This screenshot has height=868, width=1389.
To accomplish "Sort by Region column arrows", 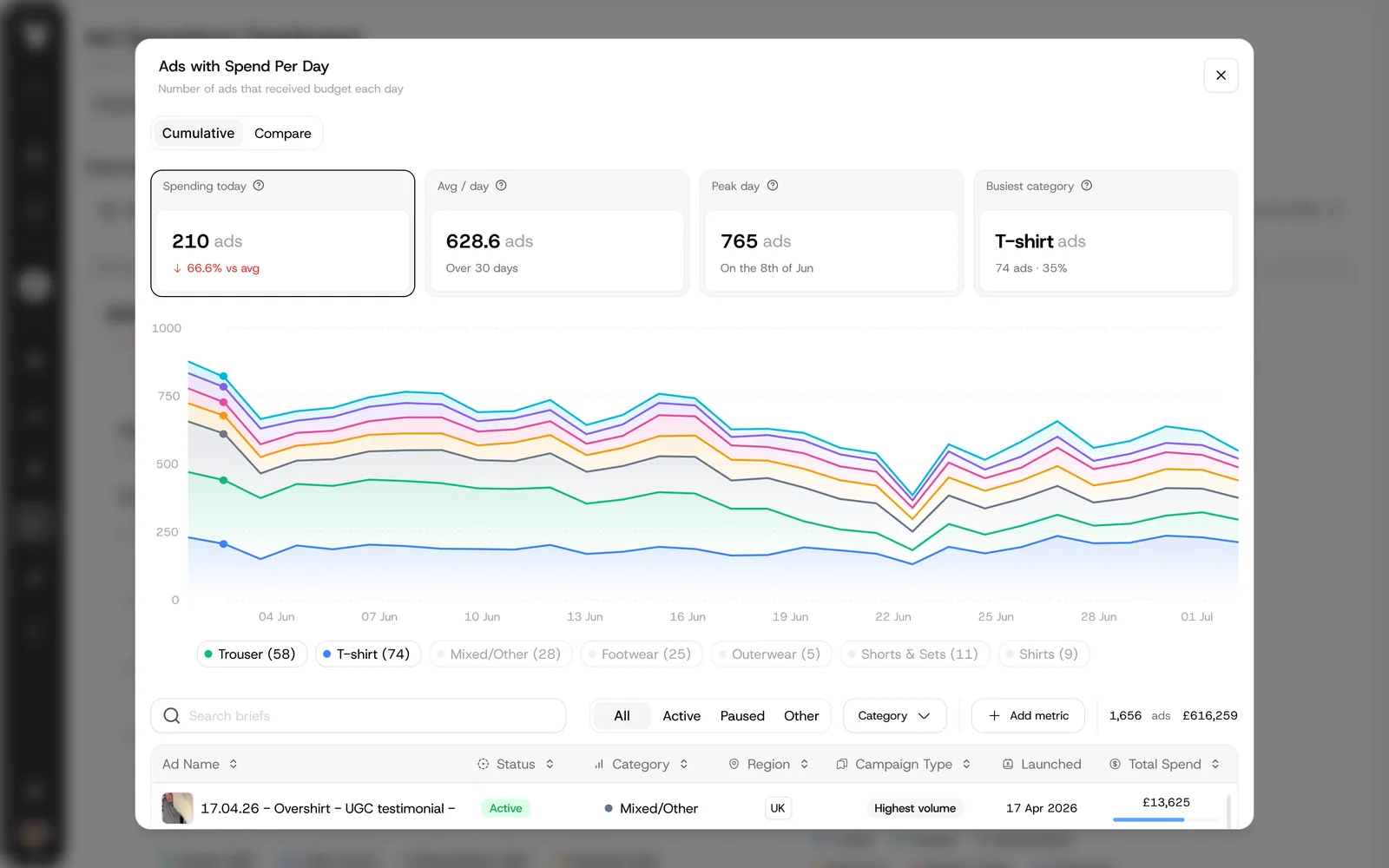I will click(805, 764).
